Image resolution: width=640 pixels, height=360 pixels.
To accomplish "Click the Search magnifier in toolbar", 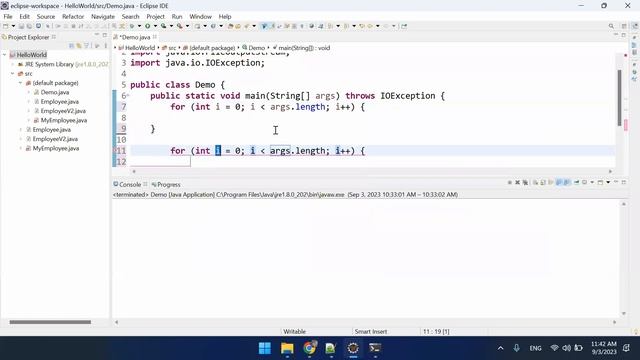I will coord(611,26).
